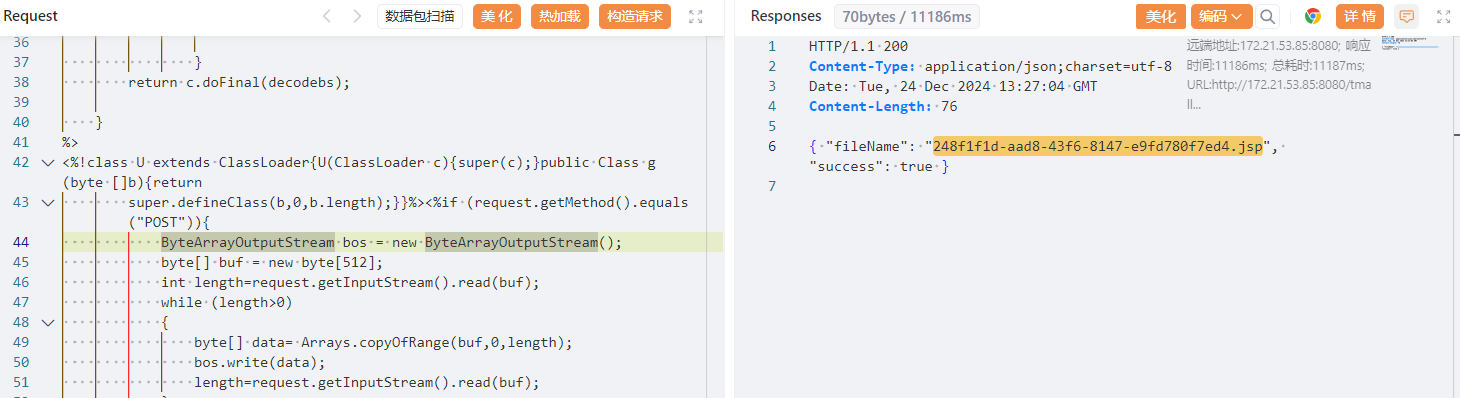Click the 70bytes / 11186ms response tag
Screen dimensions: 1460x398
[907, 16]
